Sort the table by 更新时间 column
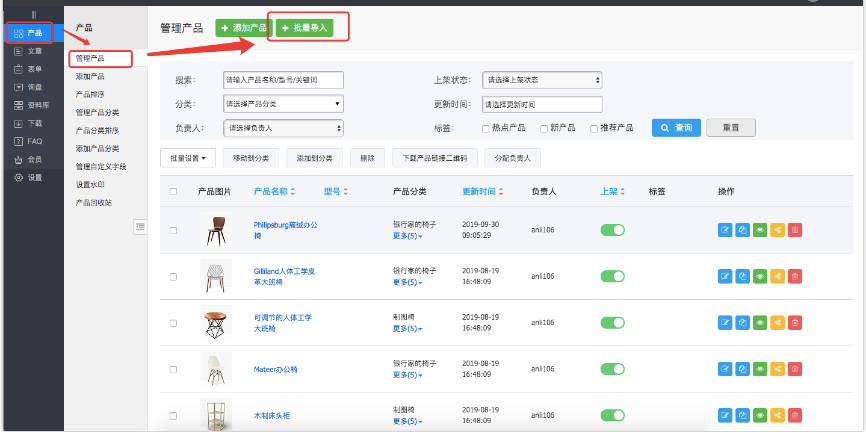The image size is (866, 432). pos(482,191)
